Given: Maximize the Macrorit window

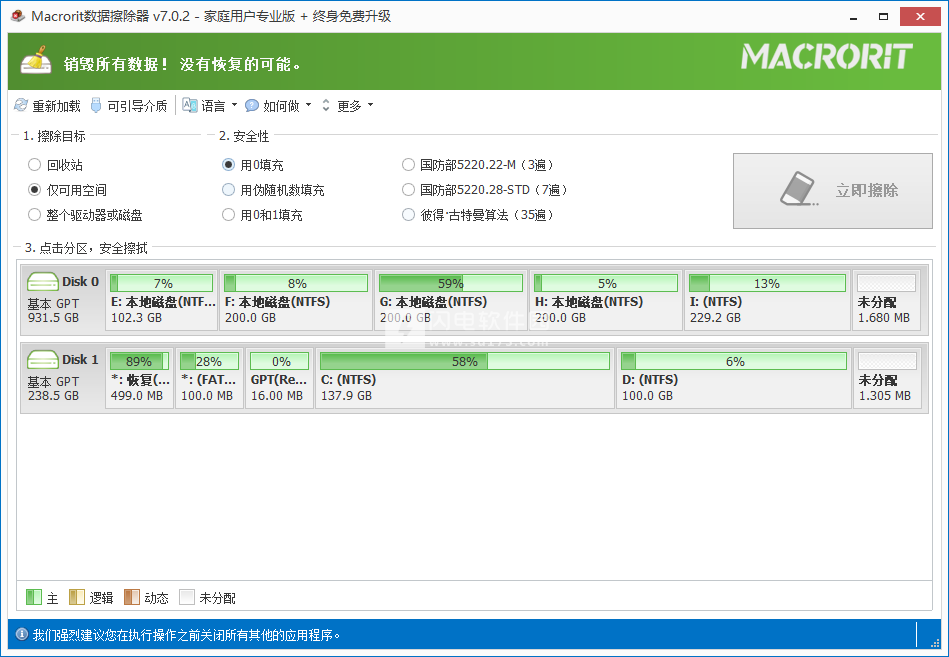Looking at the screenshot, I should click(884, 16).
